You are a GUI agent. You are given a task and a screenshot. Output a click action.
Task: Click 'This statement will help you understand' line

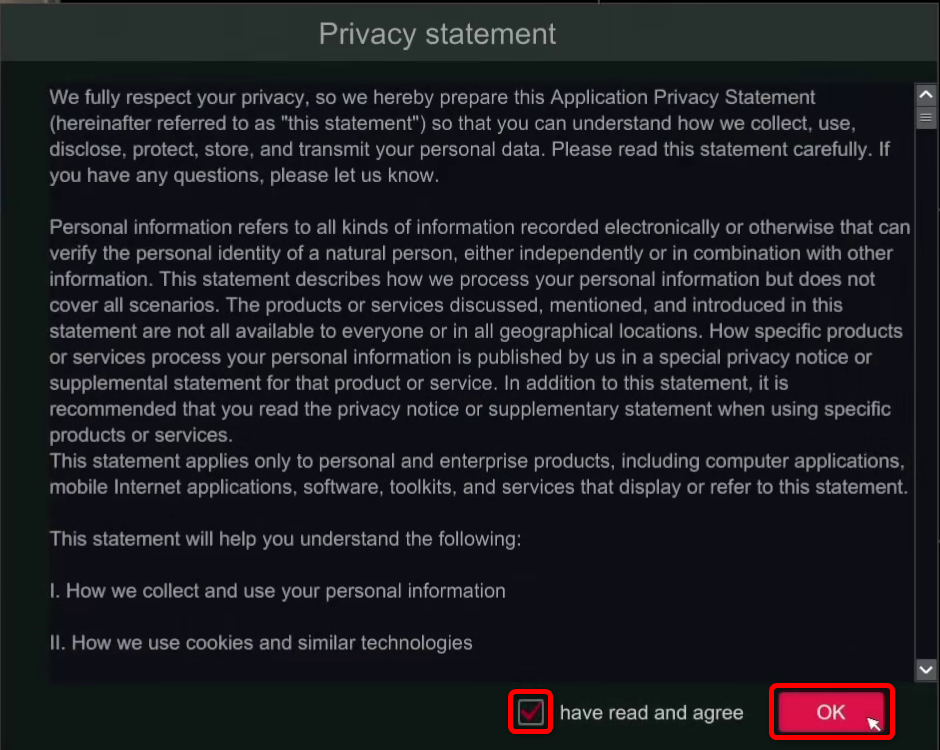tap(285, 539)
